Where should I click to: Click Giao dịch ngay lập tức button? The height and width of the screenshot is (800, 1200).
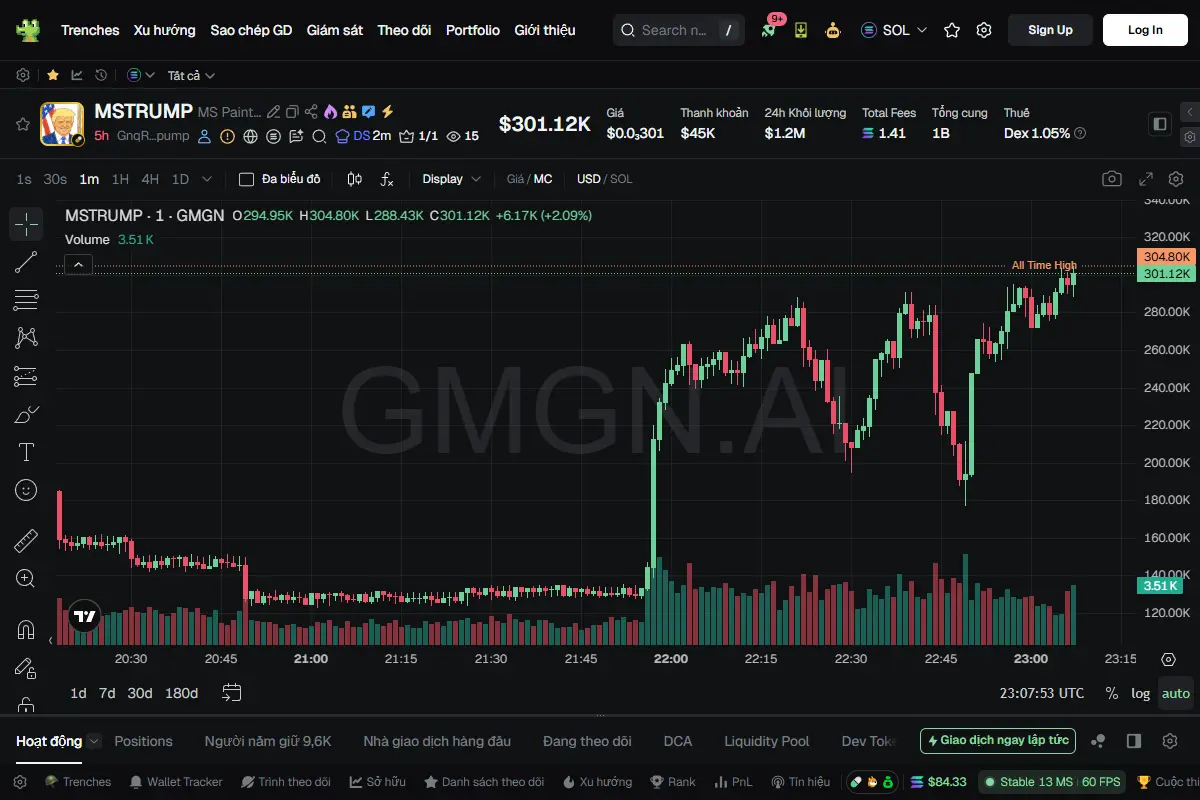pos(998,741)
